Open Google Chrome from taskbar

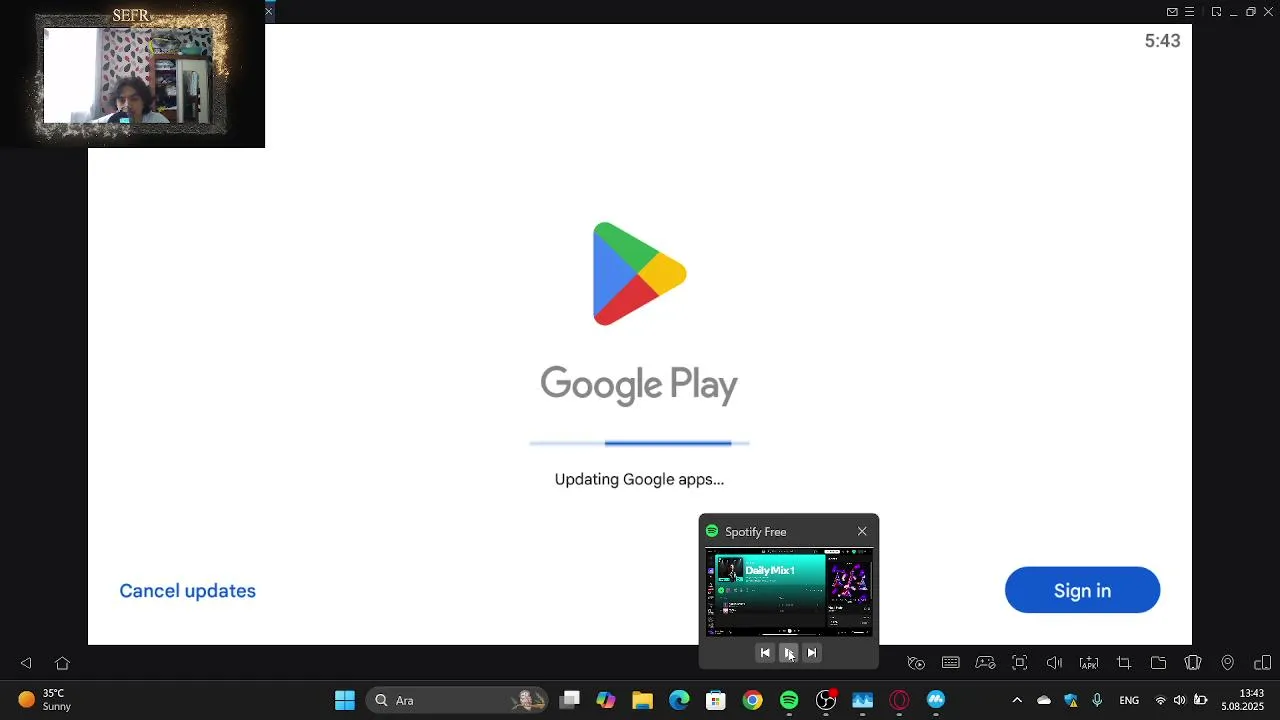tap(752, 700)
